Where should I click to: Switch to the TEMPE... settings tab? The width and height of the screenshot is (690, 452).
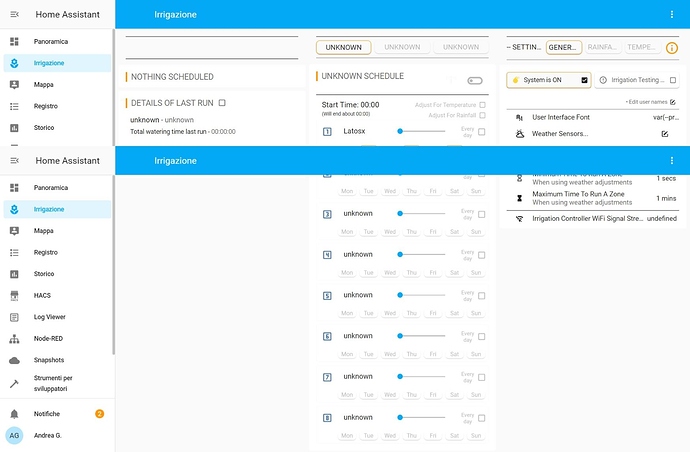642,47
